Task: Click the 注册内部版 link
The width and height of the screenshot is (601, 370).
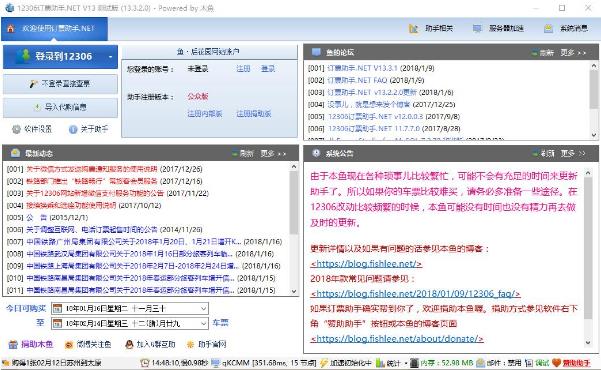Action: 205,113
